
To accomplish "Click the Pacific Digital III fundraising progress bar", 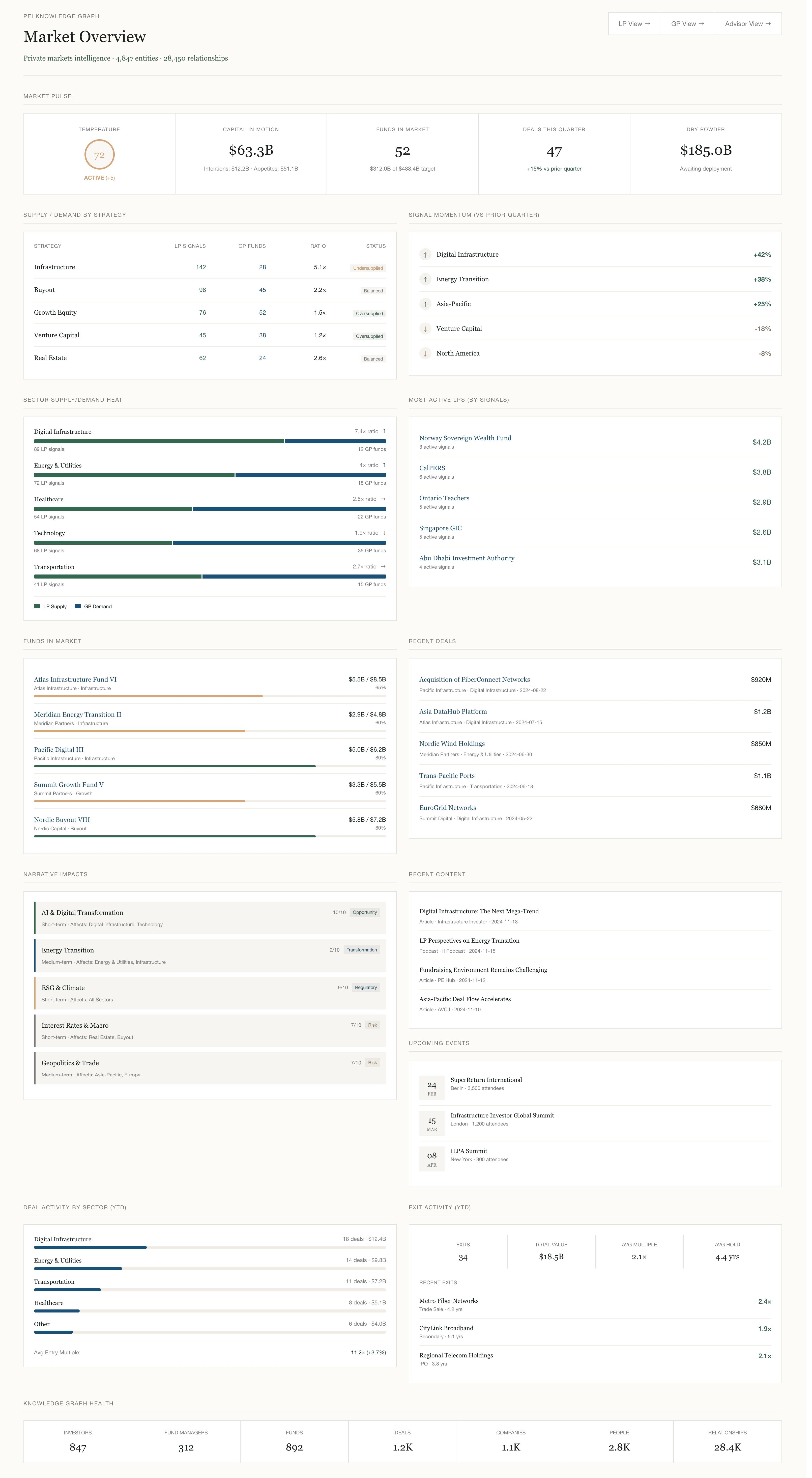I will coord(209,767).
